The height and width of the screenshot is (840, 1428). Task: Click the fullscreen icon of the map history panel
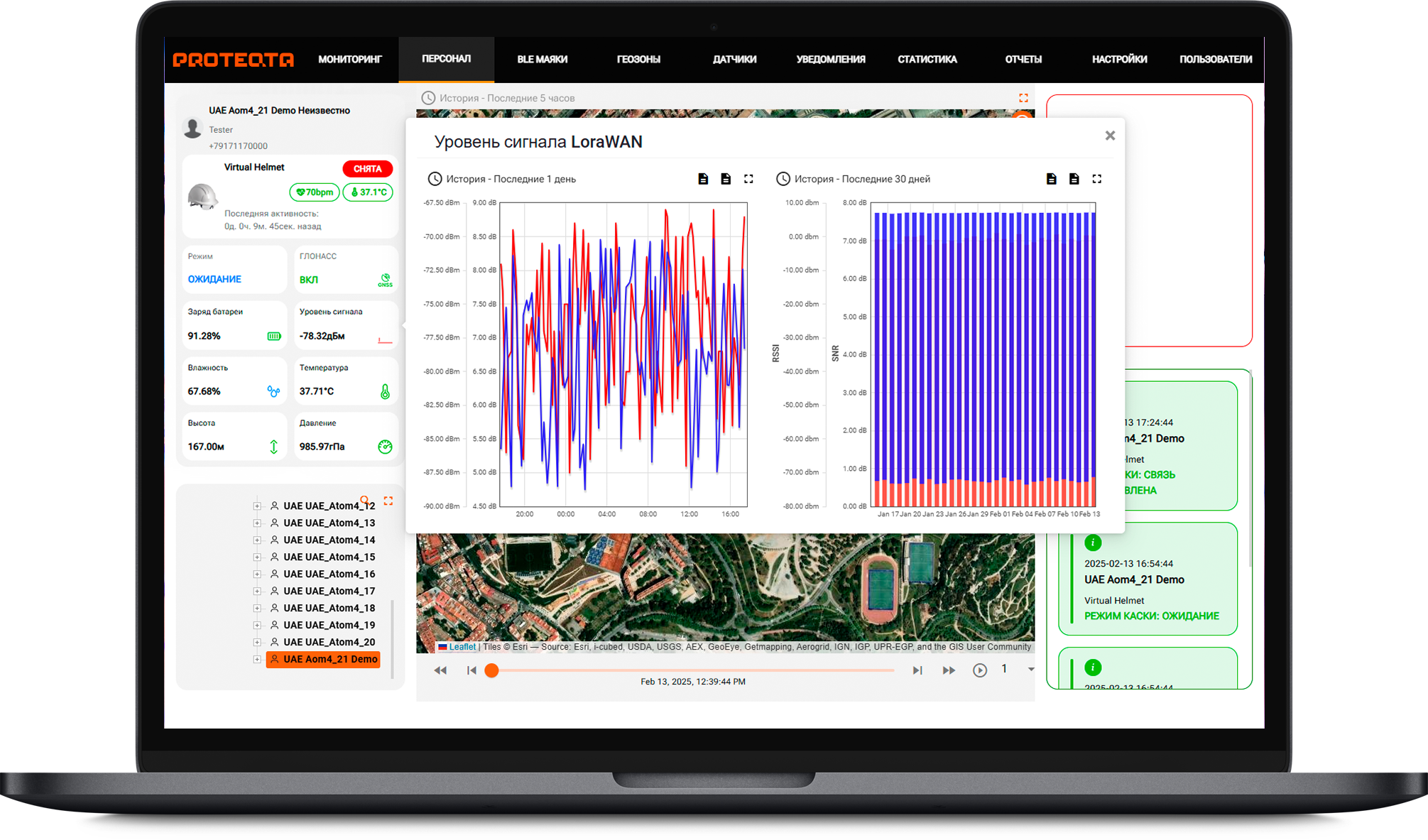tap(1023, 98)
